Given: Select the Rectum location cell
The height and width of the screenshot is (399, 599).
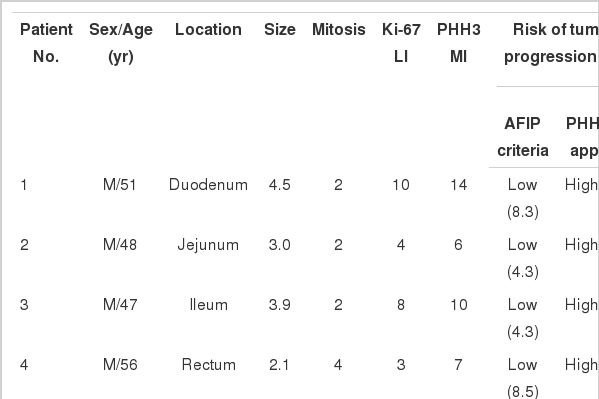Looking at the screenshot, I should [x=209, y=365].
